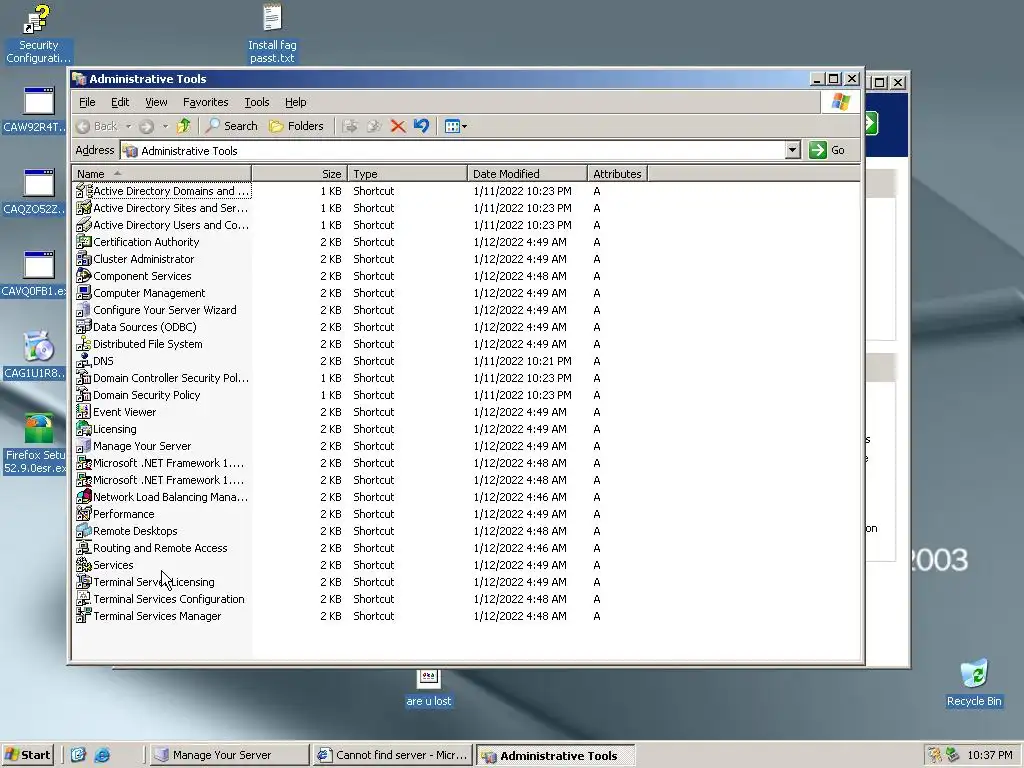Viewport: 1024px width, 768px height.
Task: Click the Move To toolbar icon
Action: tap(350, 125)
